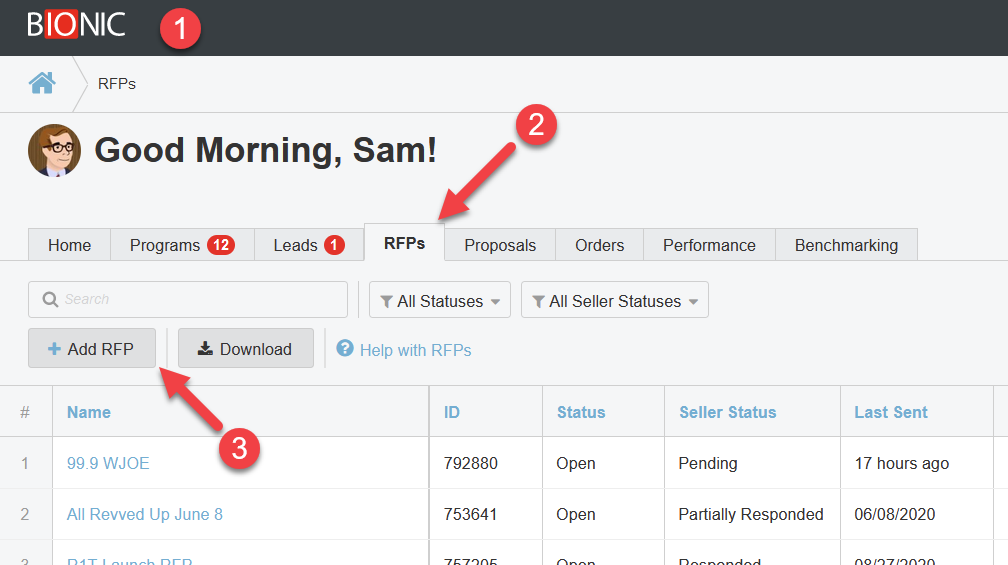Open the Performance tab
This screenshot has height=565, width=1008.
709,245
